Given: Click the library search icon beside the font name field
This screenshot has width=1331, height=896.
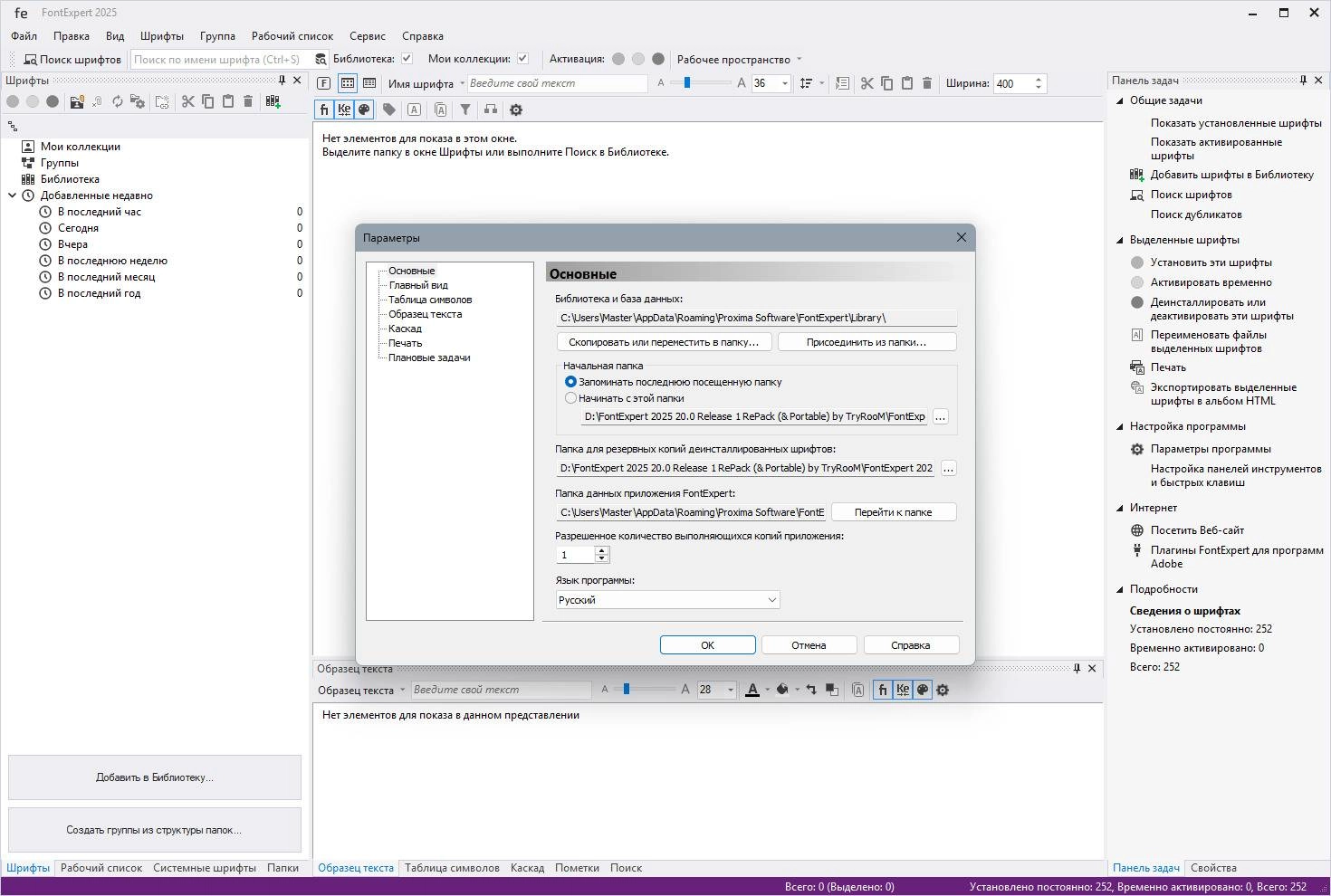Looking at the screenshot, I should click(x=321, y=59).
